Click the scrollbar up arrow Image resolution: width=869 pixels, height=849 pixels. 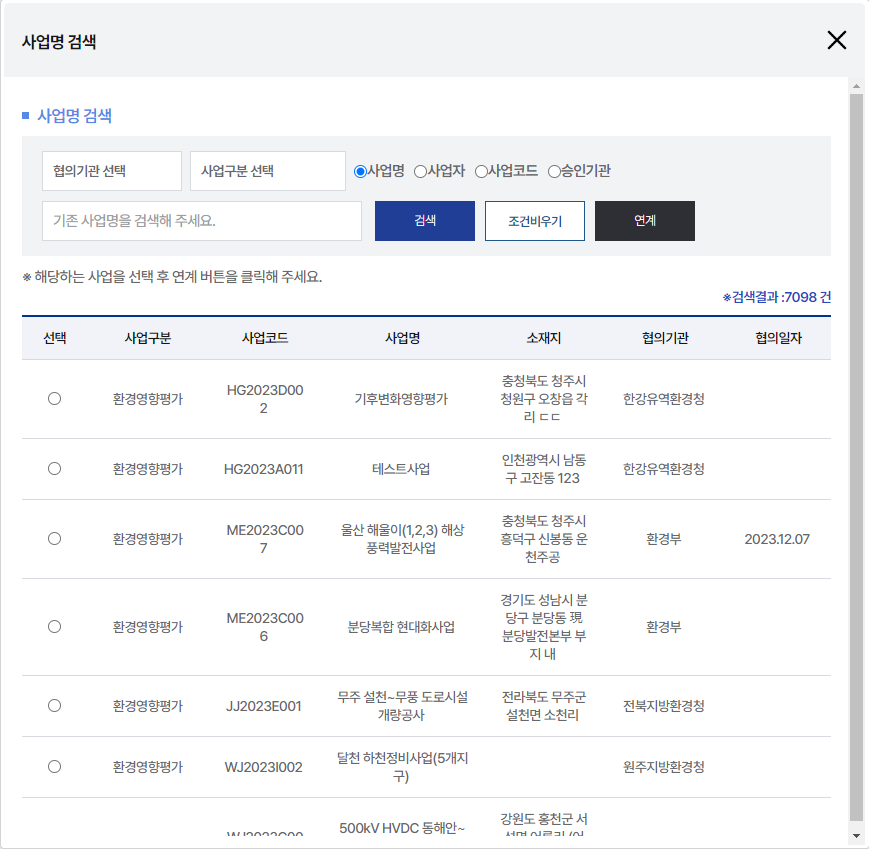(856, 86)
